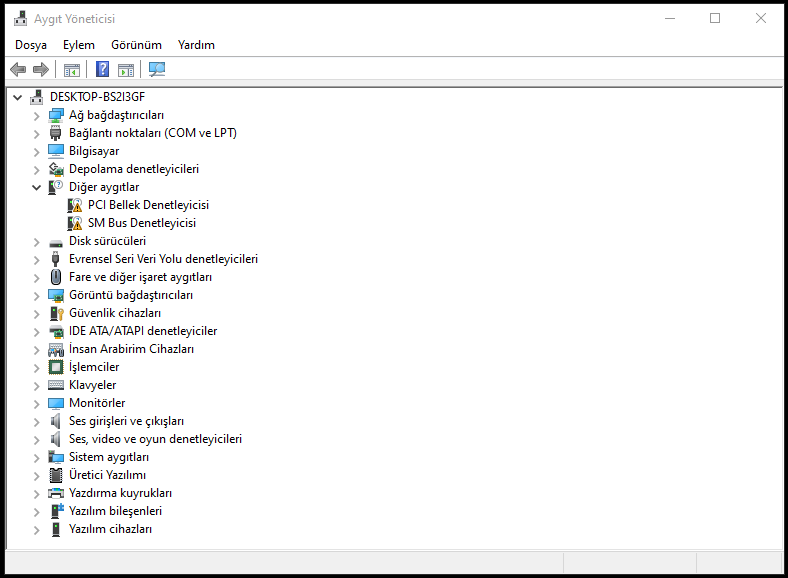Click the Klavyeler keyboard icon
The height and width of the screenshot is (578, 788).
[x=56, y=385]
